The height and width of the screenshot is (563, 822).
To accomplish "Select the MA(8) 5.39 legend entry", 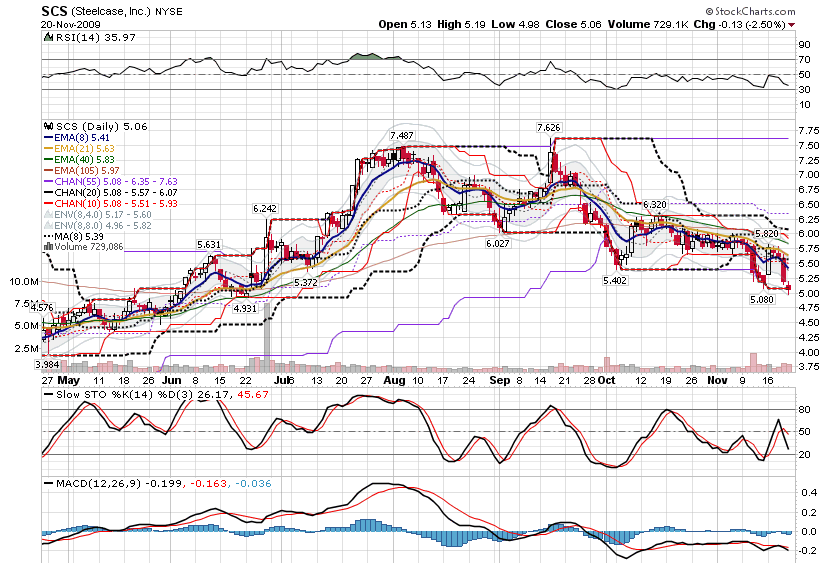I will [74, 236].
